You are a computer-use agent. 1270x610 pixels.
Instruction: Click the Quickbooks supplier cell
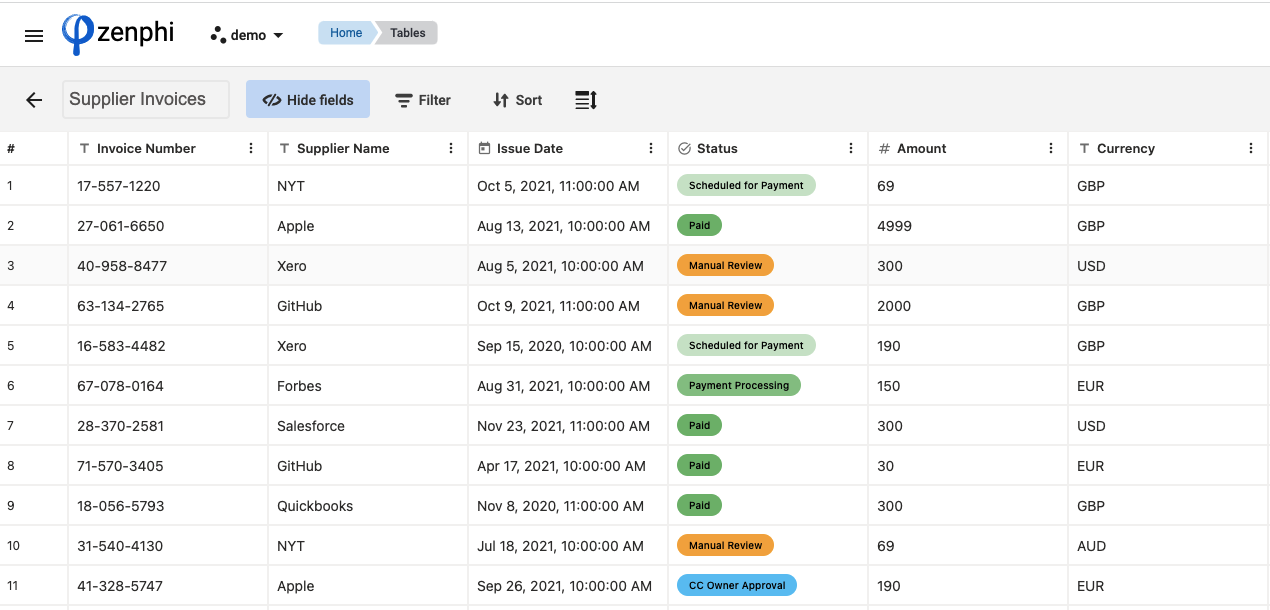(368, 506)
